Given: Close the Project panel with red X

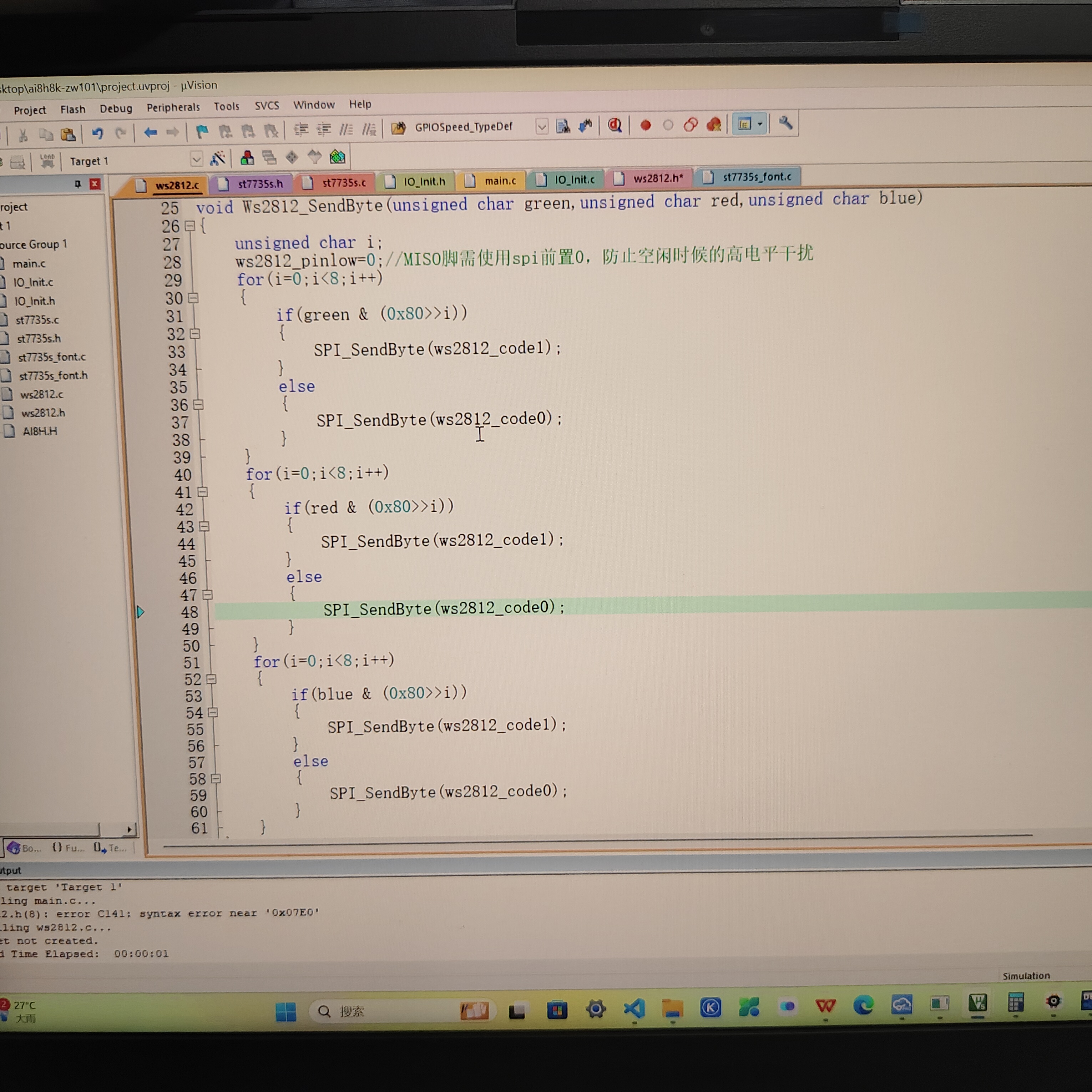Looking at the screenshot, I should (95, 184).
